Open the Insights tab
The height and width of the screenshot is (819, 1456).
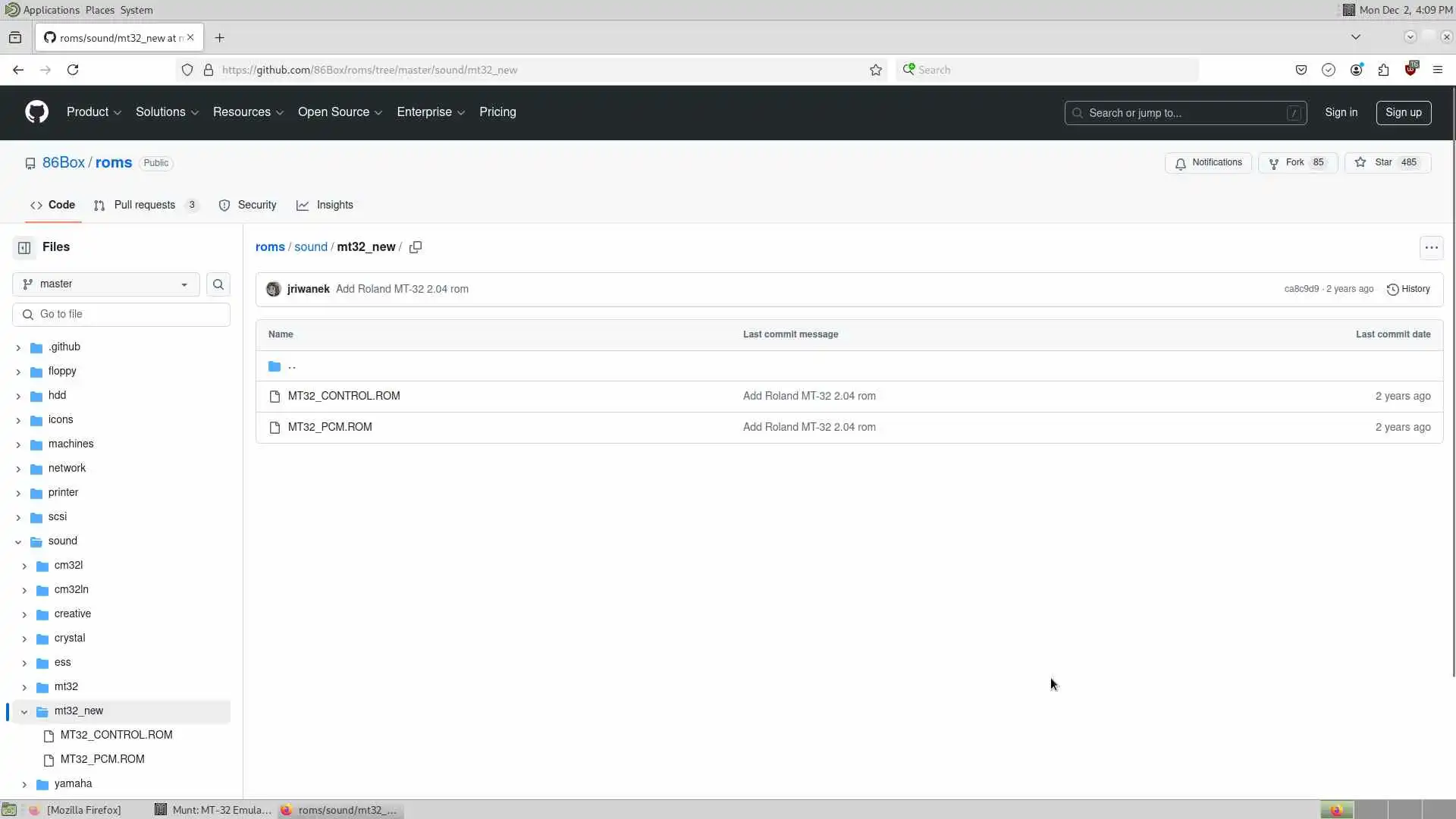[334, 206]
